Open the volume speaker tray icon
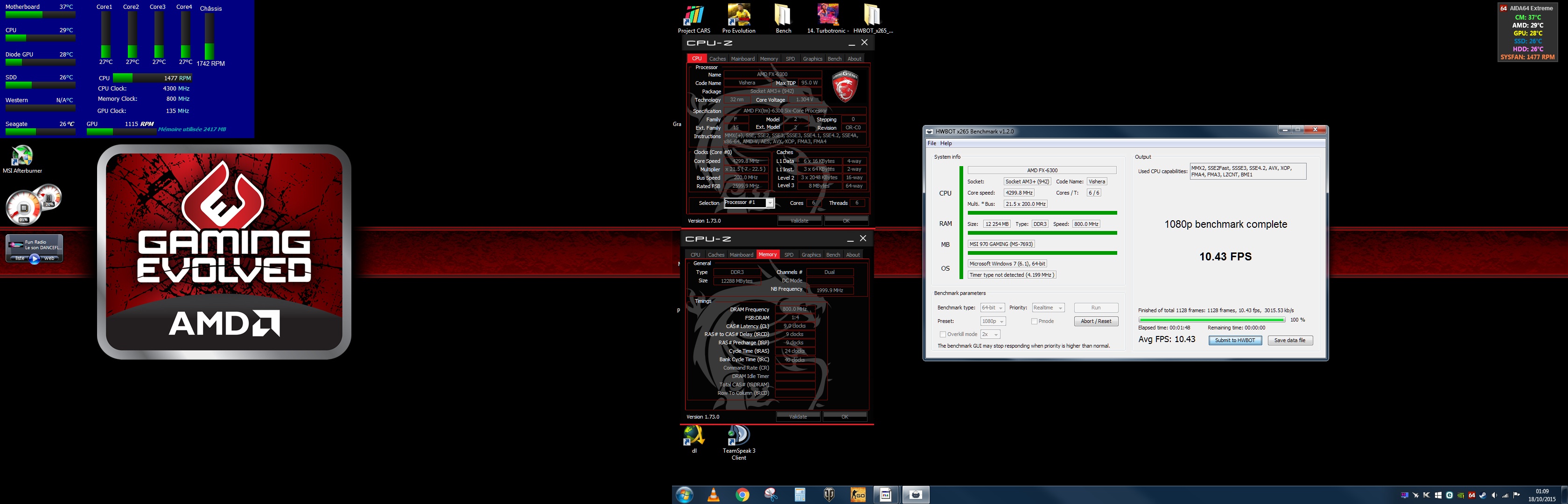Viewport: 1568px width, 504px height. pyautogui.click(x=1494, y=496)
